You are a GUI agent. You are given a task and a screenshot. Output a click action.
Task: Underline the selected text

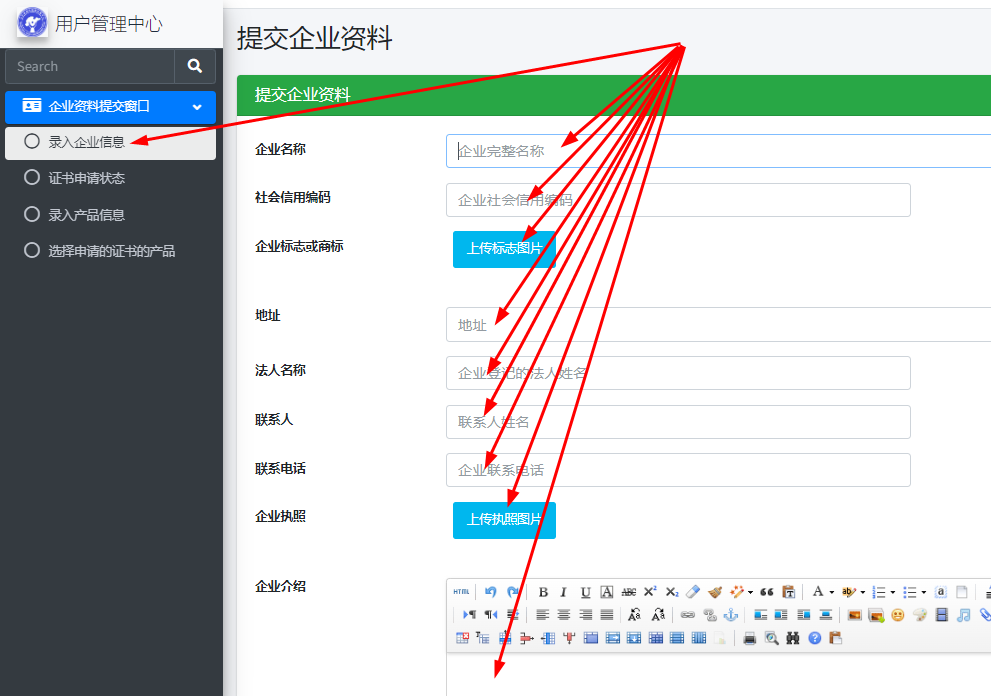[585, 592]
